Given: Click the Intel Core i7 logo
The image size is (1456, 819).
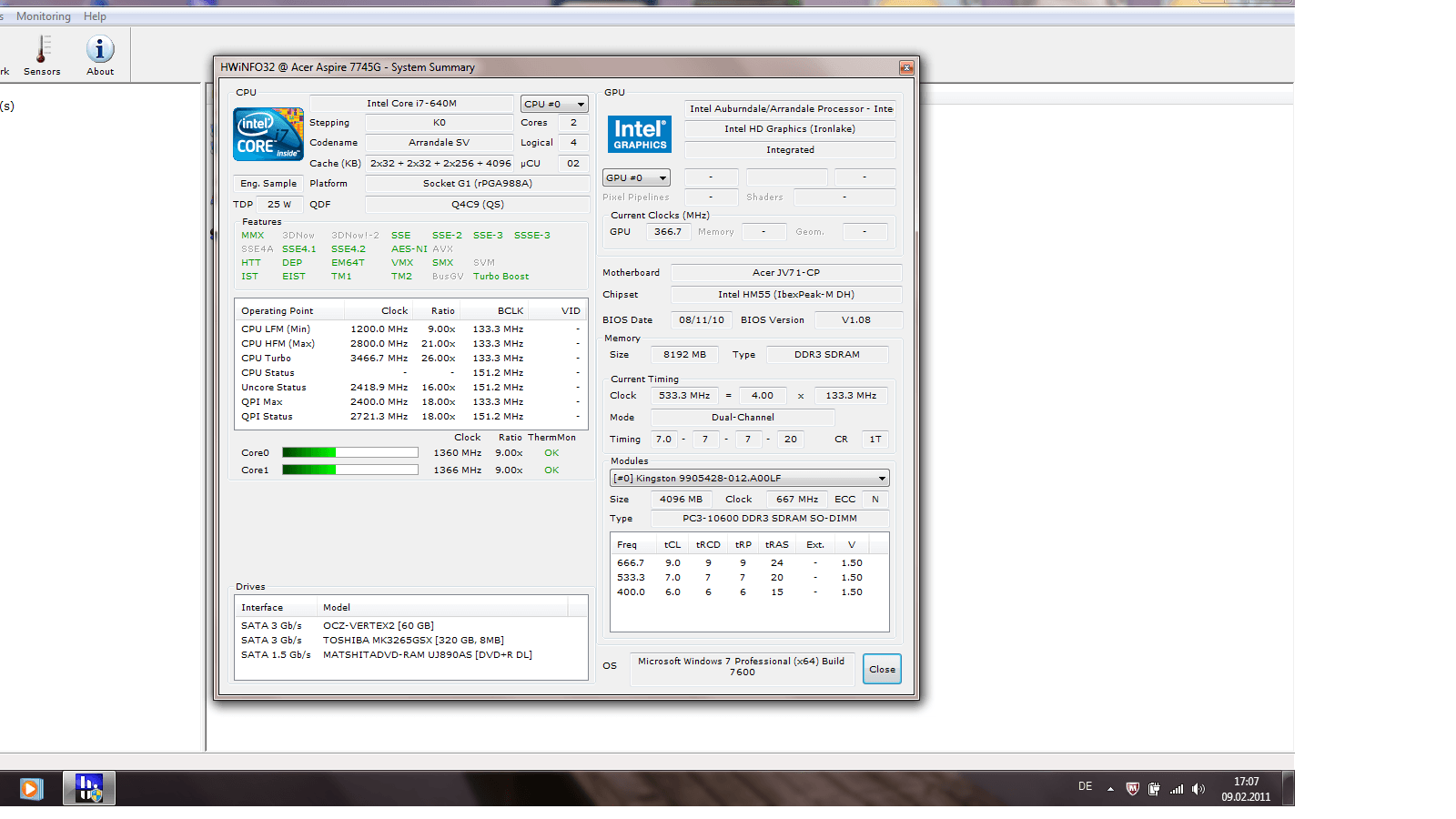Looking at the screenshot, I should pyautogui.click(x=268, y=134).
